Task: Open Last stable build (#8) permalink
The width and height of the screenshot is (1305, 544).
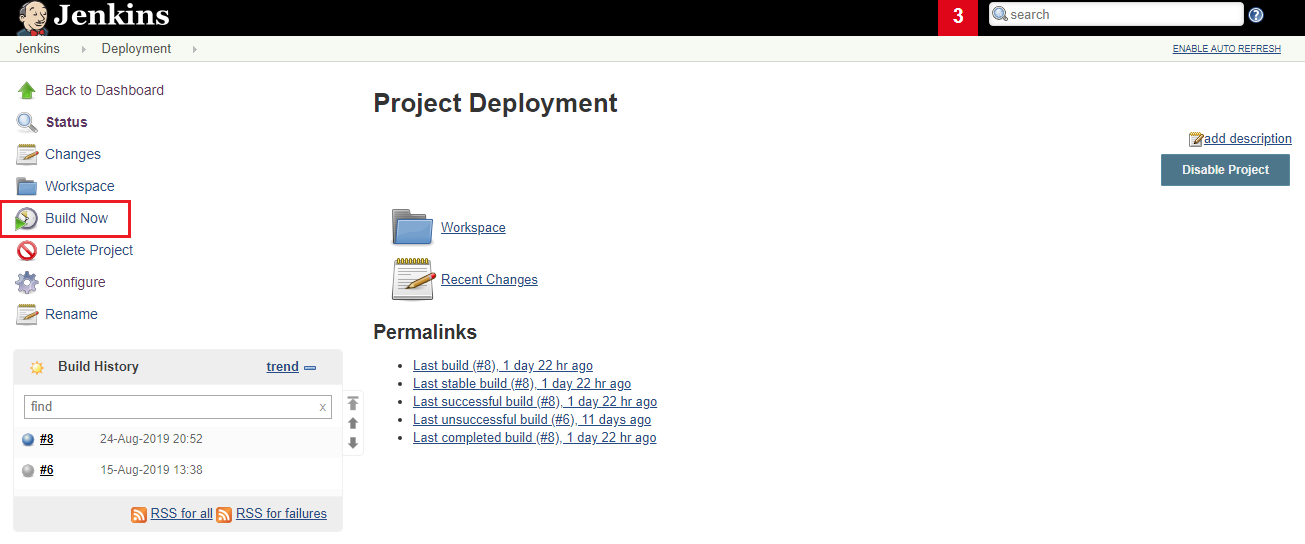Action: [x=522, y=384]
